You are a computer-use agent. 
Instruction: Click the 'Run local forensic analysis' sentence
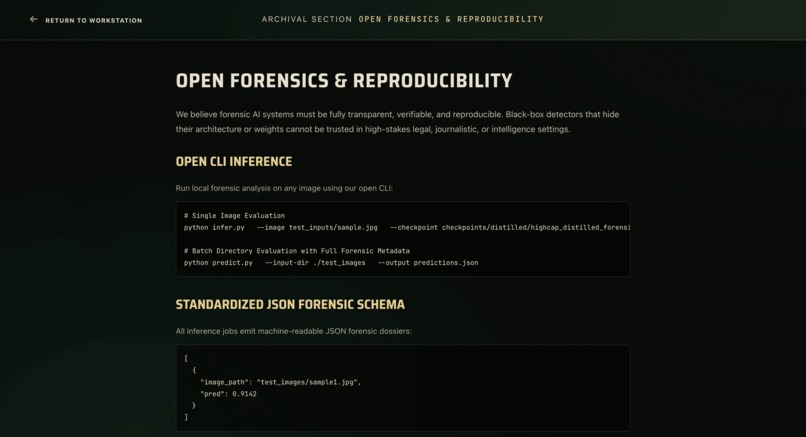pos(284,188)
